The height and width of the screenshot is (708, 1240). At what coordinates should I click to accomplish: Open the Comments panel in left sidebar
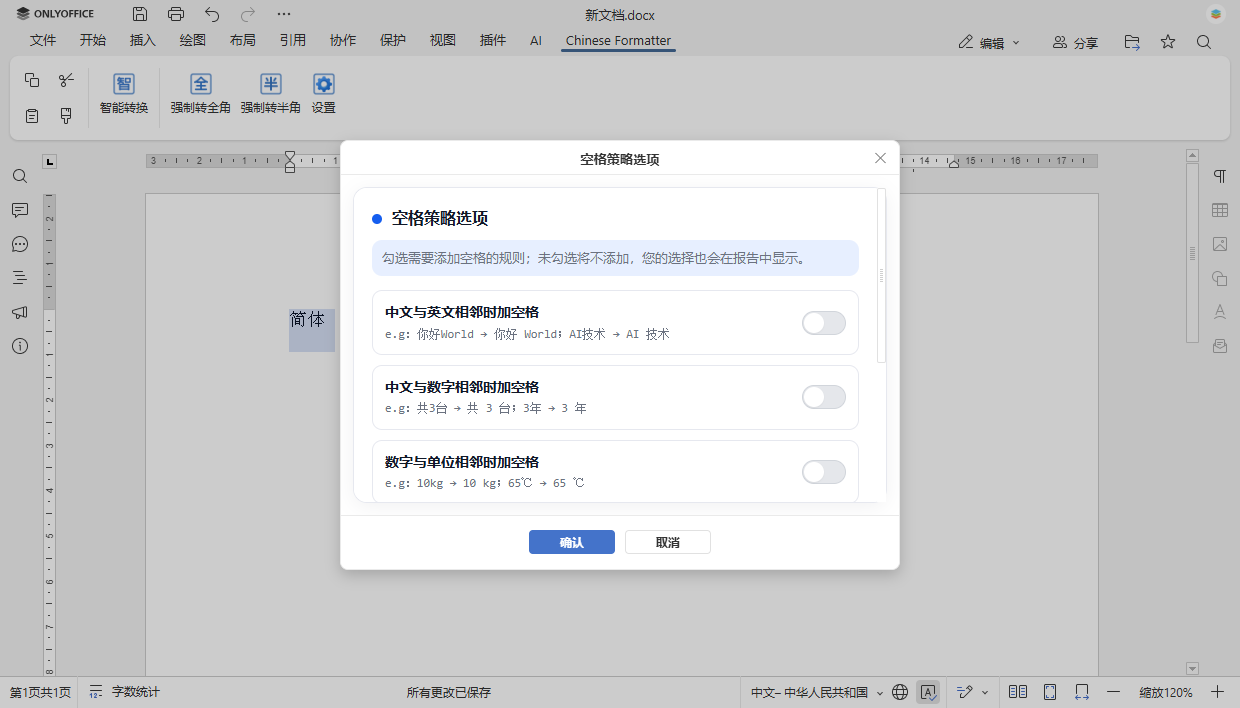coord(20,210)
